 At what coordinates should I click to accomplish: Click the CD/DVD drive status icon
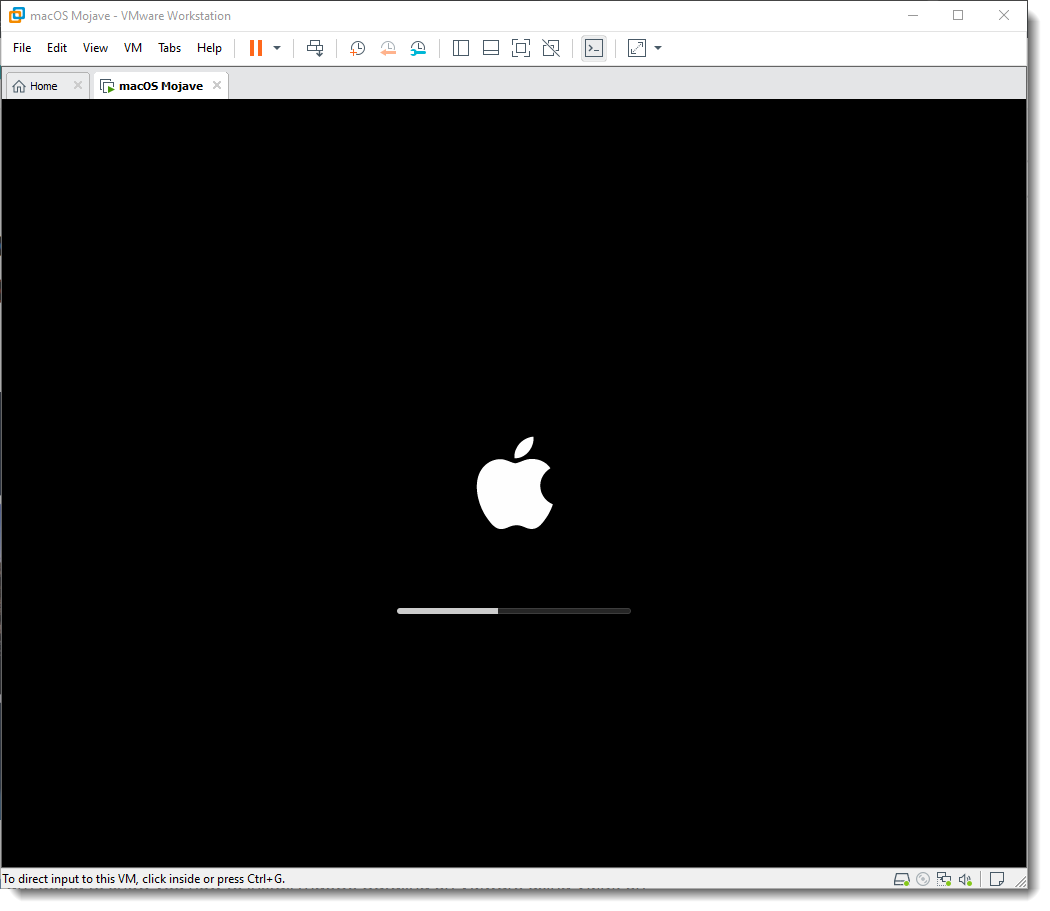point(923,880)
